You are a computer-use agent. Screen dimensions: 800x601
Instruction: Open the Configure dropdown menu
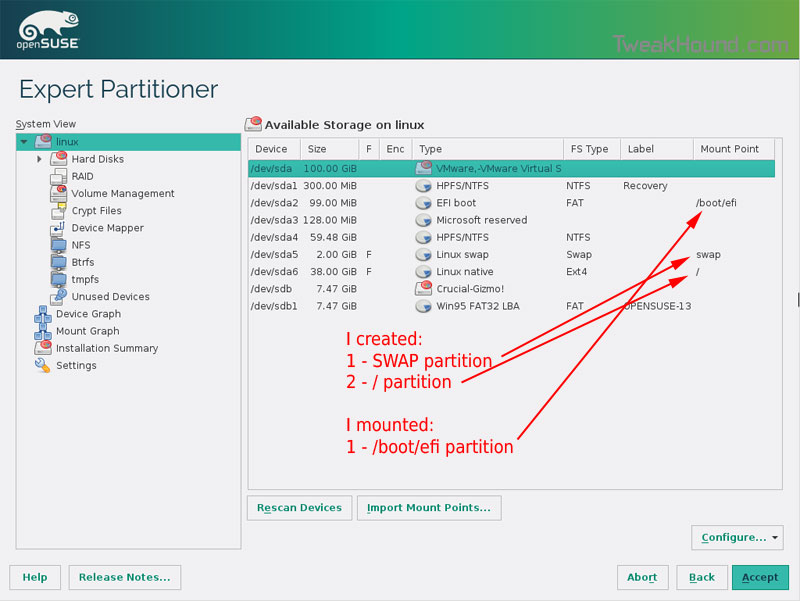click(x=737, y=537)
